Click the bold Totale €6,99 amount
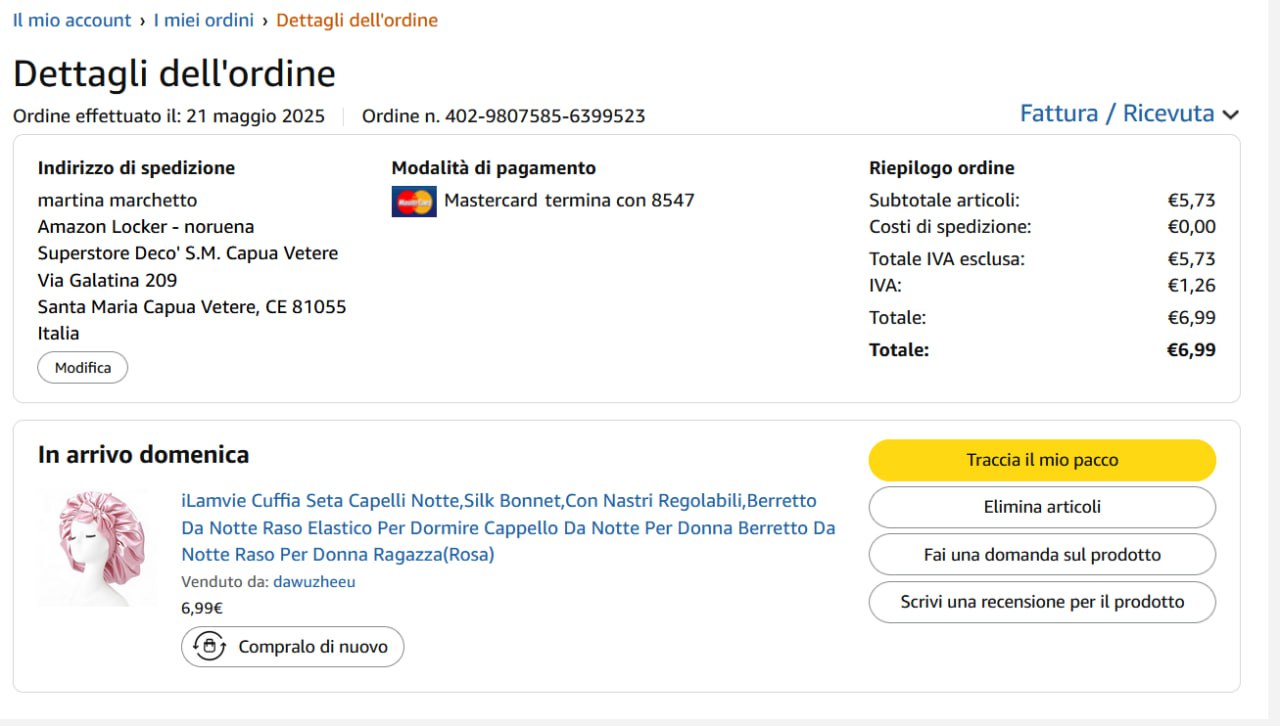This screenshot has width=1280, height=726. 1191,350
